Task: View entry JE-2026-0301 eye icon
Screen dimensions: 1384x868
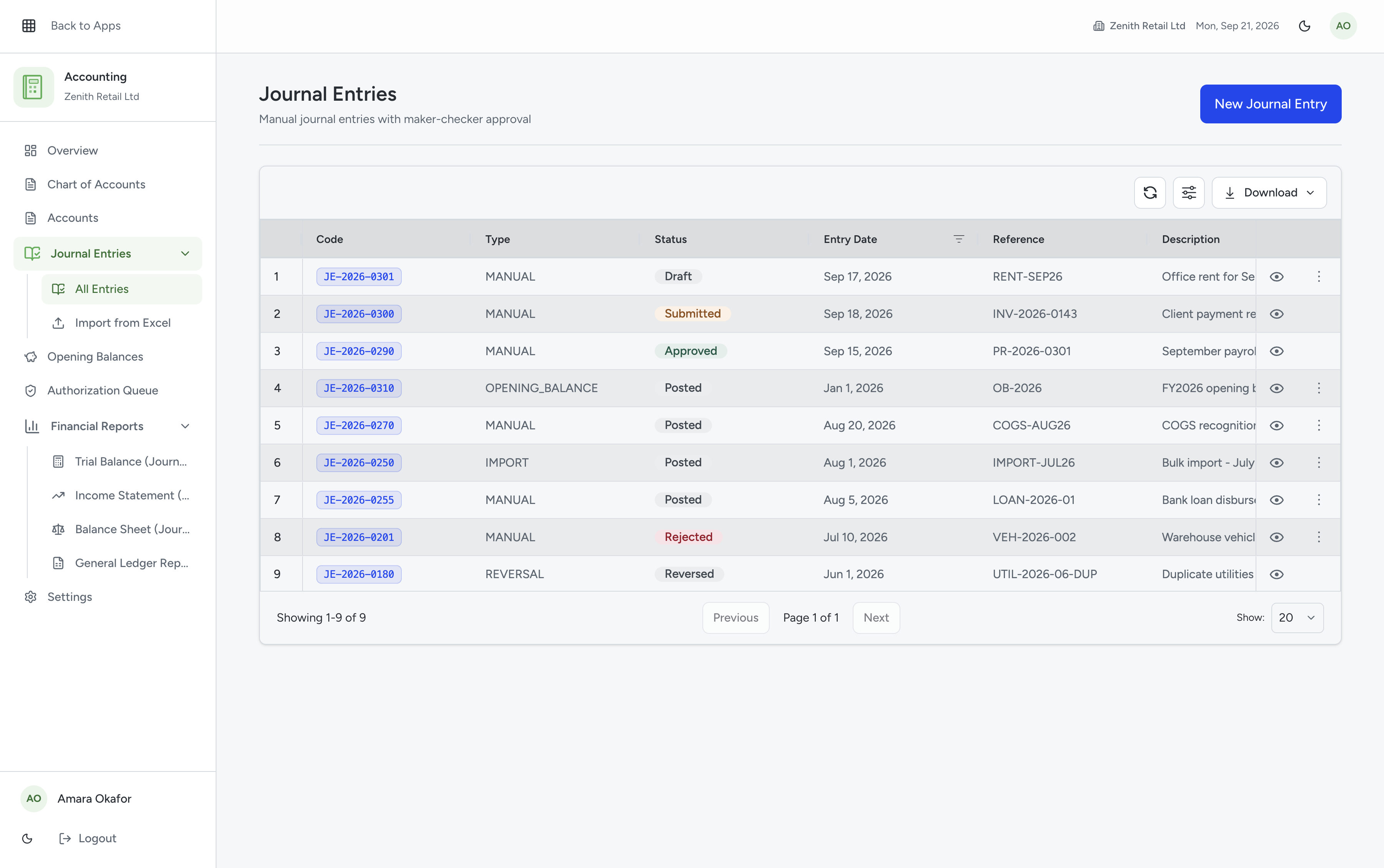Action: pyautogui.click(x=1277, y=277)
